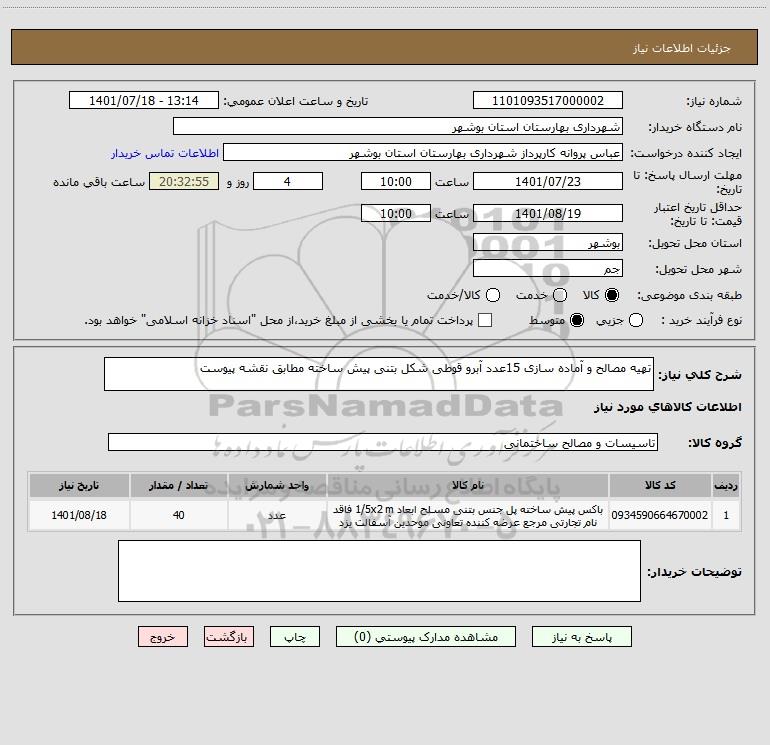Click the announcement date field 1401/07/18 - 13:14
This screenshot has width=770, height=745.
pyautogui.click(x=144, y=101)
